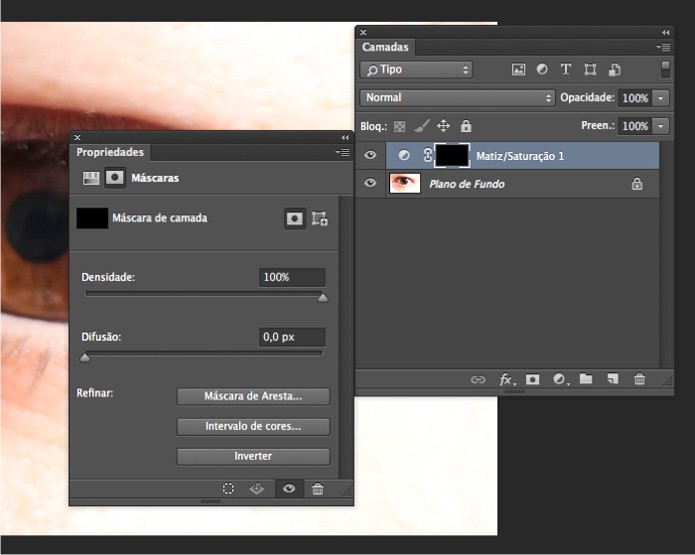Click the lock all icon next to Bloq.

pos(465,126)
